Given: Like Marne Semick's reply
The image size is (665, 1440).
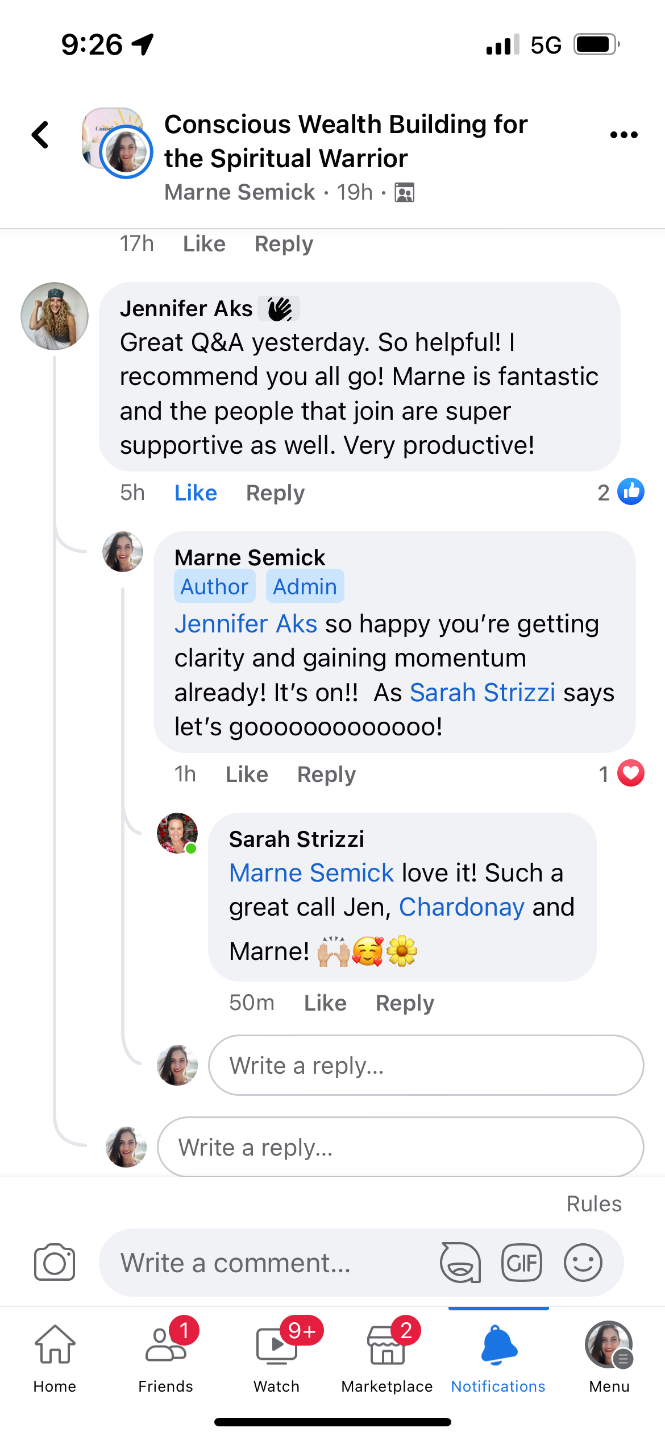Looking at the screenshot, I should point(246,774).
